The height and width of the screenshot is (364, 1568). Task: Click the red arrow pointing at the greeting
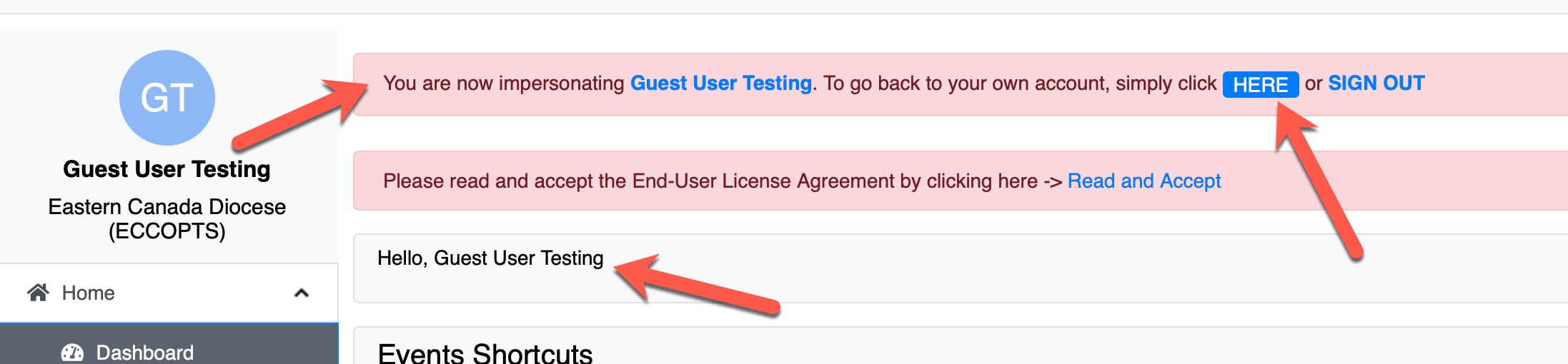(x=696, y=284)
